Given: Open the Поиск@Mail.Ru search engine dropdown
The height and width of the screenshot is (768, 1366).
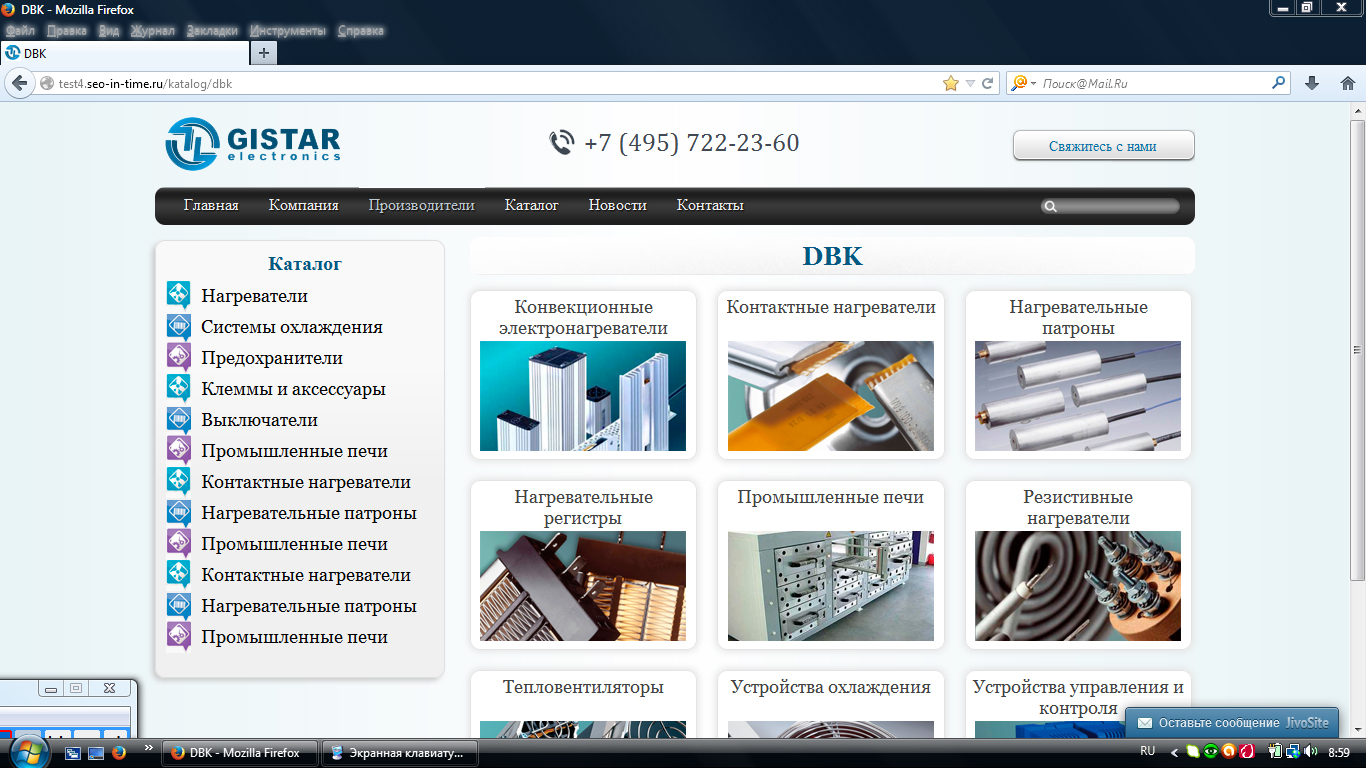Looking at the screenshot, I should click(1021, 83).
